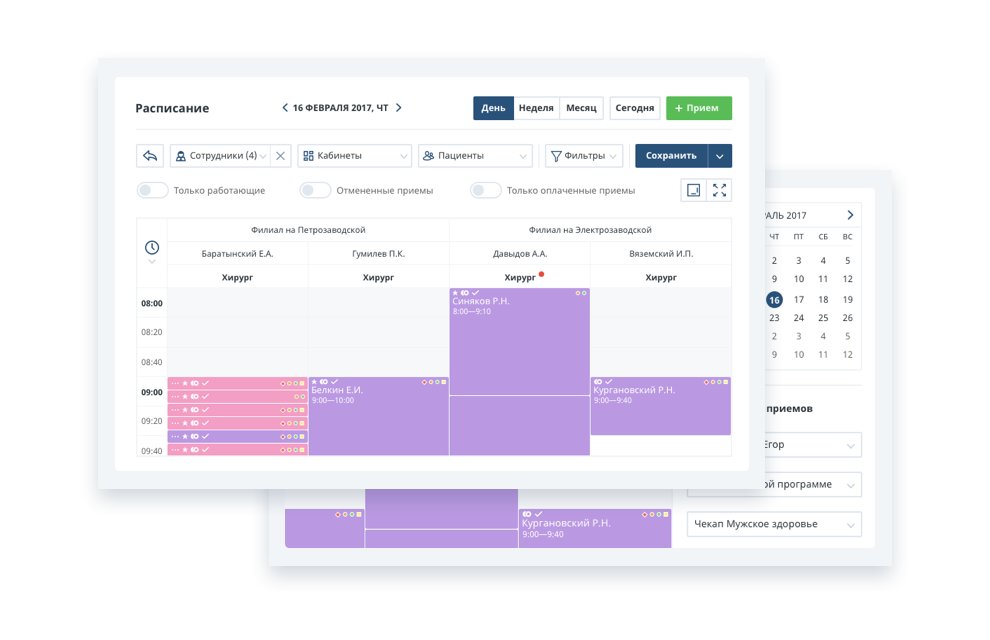
Task: Go to previous day with left chevron
Action: (x=284, y=108)
